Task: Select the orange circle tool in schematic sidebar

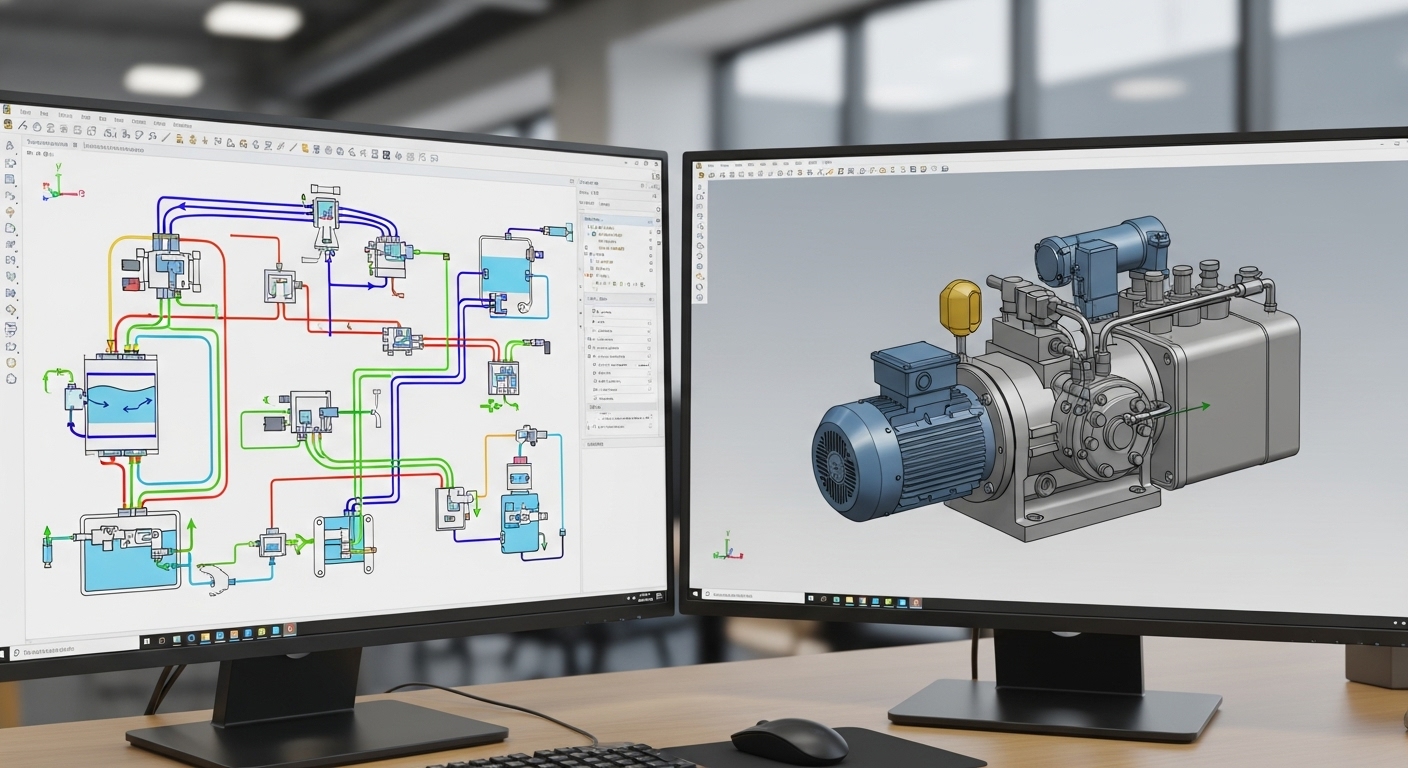Action: pos(11,361)
